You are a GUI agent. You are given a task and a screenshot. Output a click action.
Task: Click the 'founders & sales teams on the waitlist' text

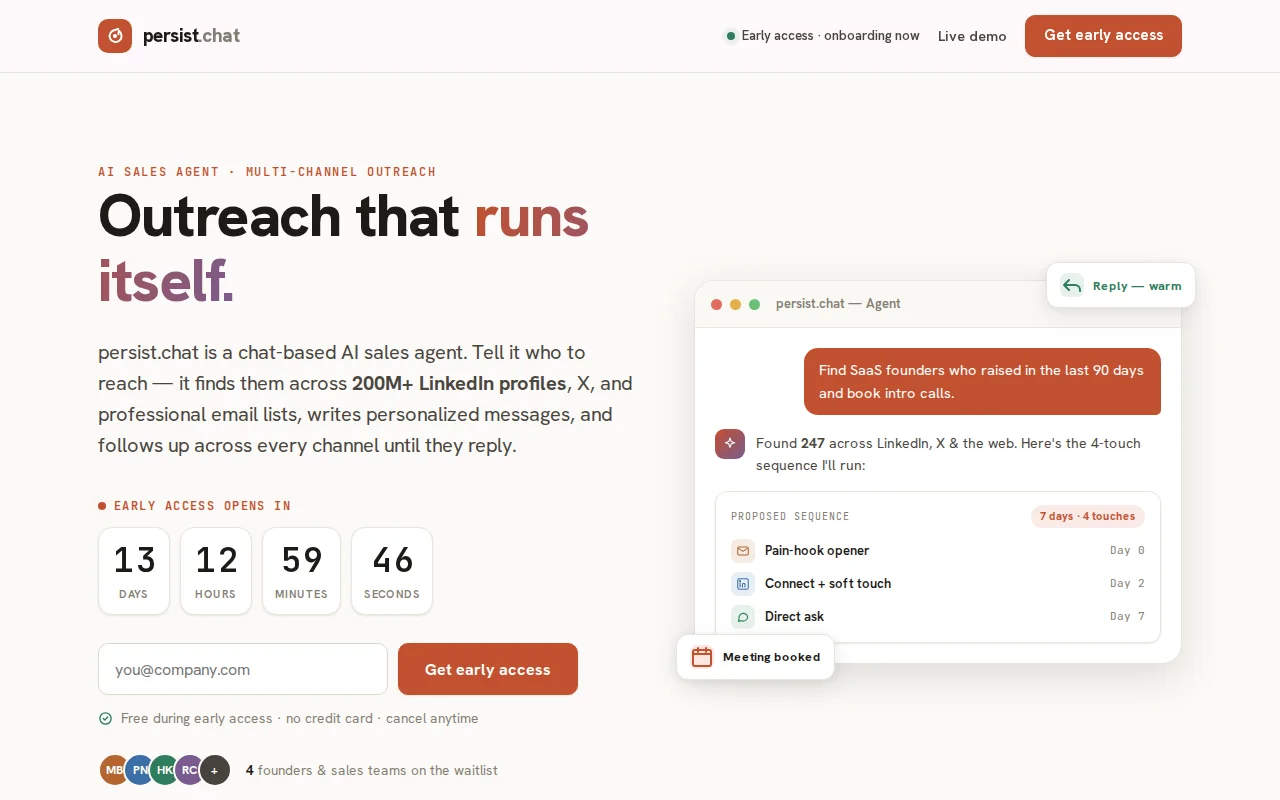click(x=378, y=770)
